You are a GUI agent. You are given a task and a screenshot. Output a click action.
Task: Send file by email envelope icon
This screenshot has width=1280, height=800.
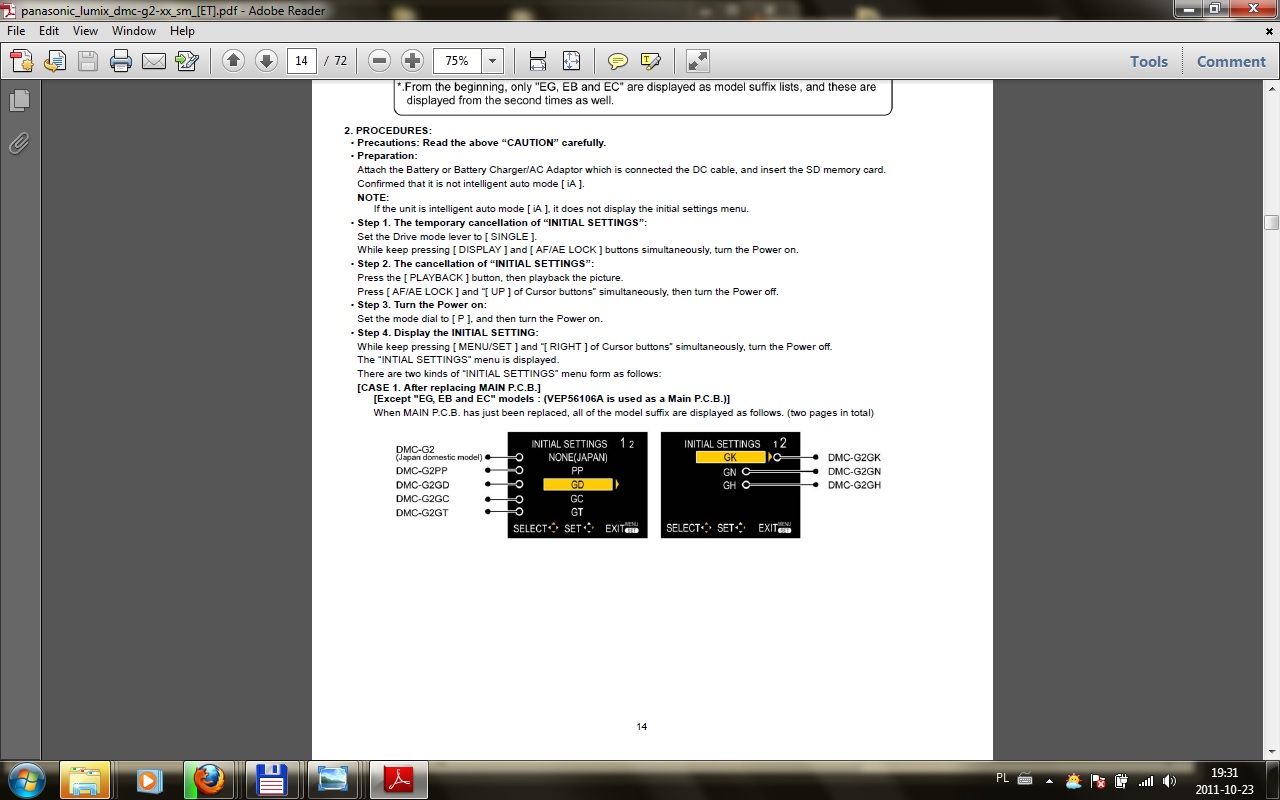pyautogui.click(x=154, y=61)
